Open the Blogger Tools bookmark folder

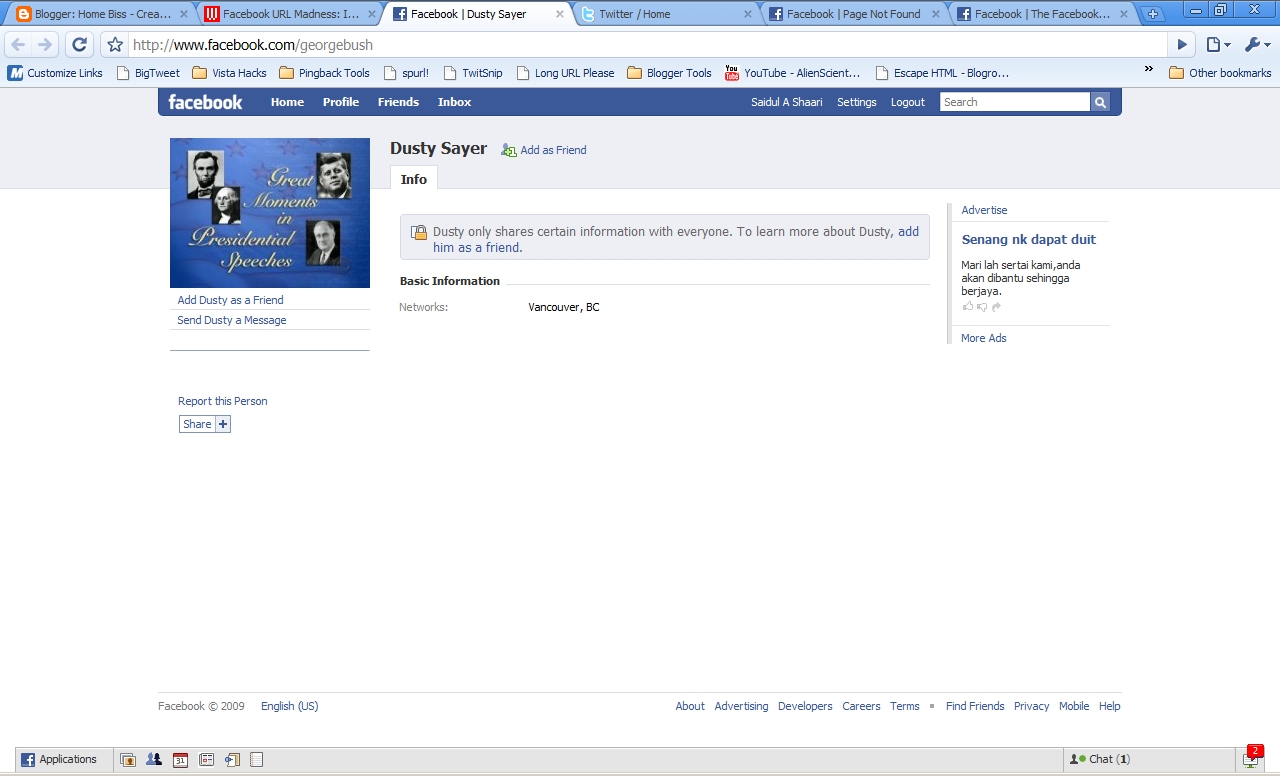tap(669, 73)
